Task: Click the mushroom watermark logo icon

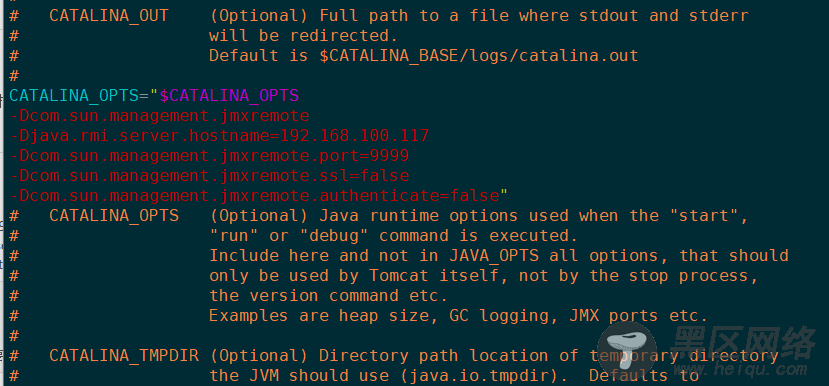Action: tap(628, 352)
